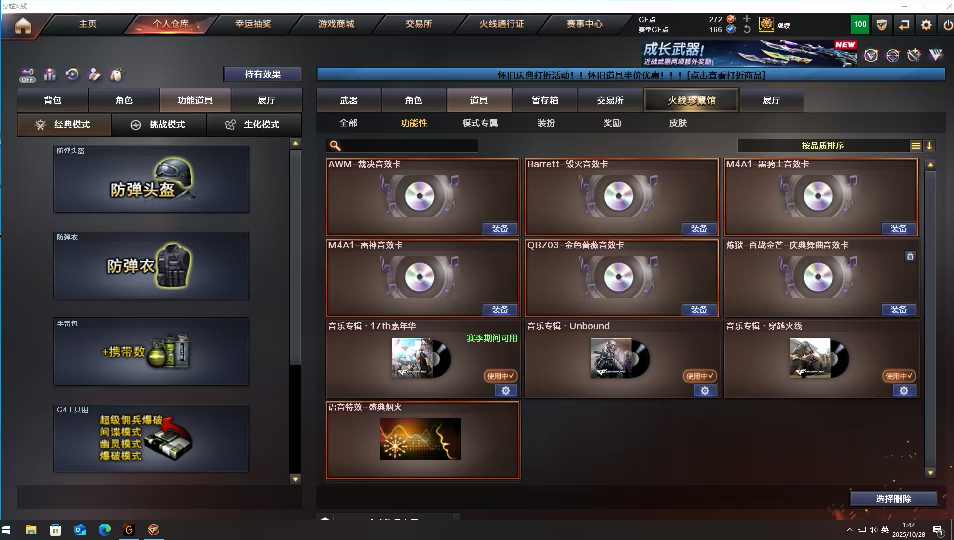The width and height of the screenshot is (954, 540).
Task: Click the person-with-pencil edit icon
Action: 94,74
